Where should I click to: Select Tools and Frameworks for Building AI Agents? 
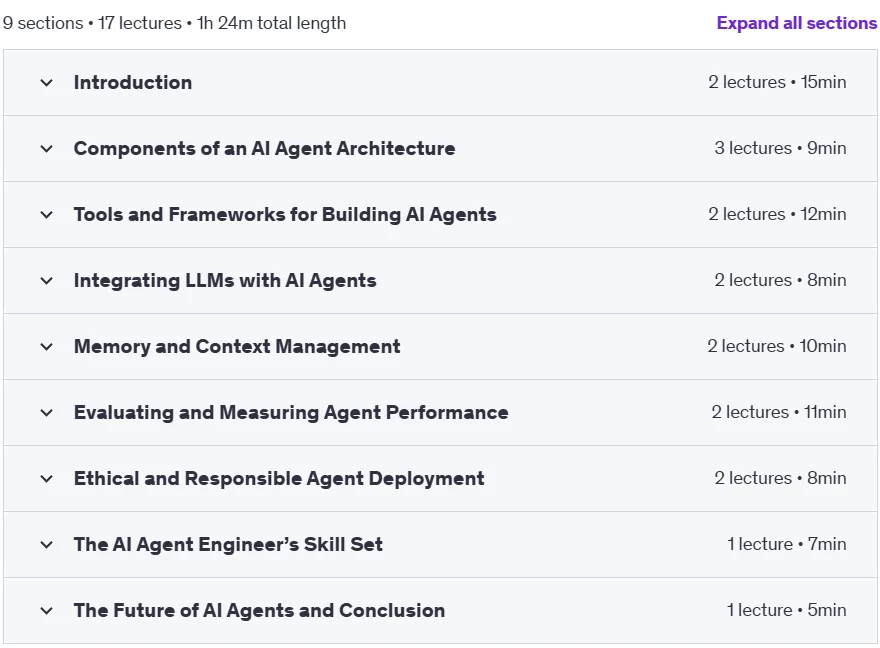[285, 214]
